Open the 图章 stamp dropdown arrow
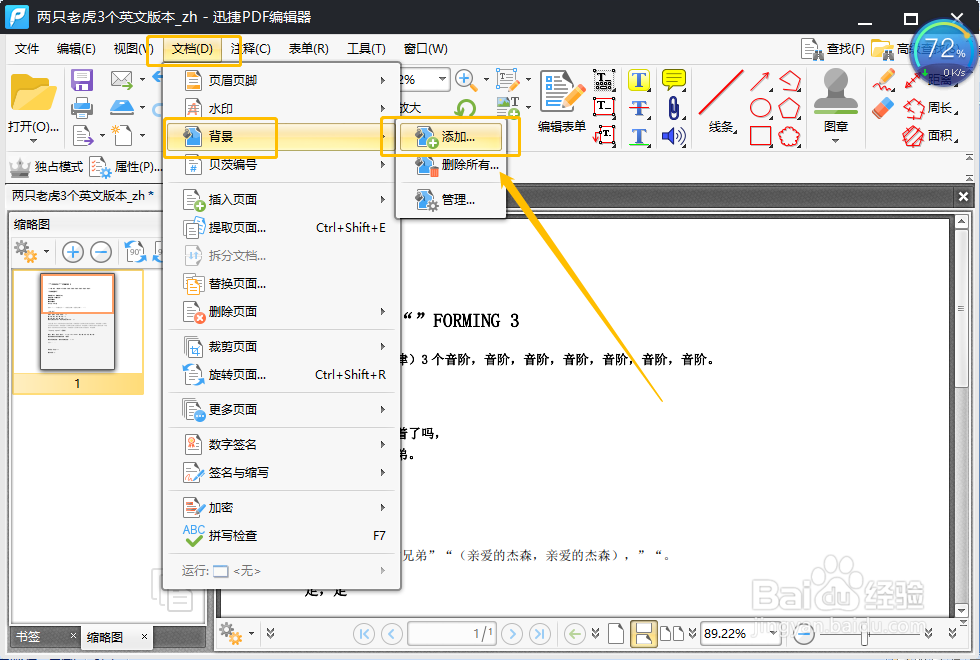980x660 pixels. pyautogui.click(x=835, y=140)
